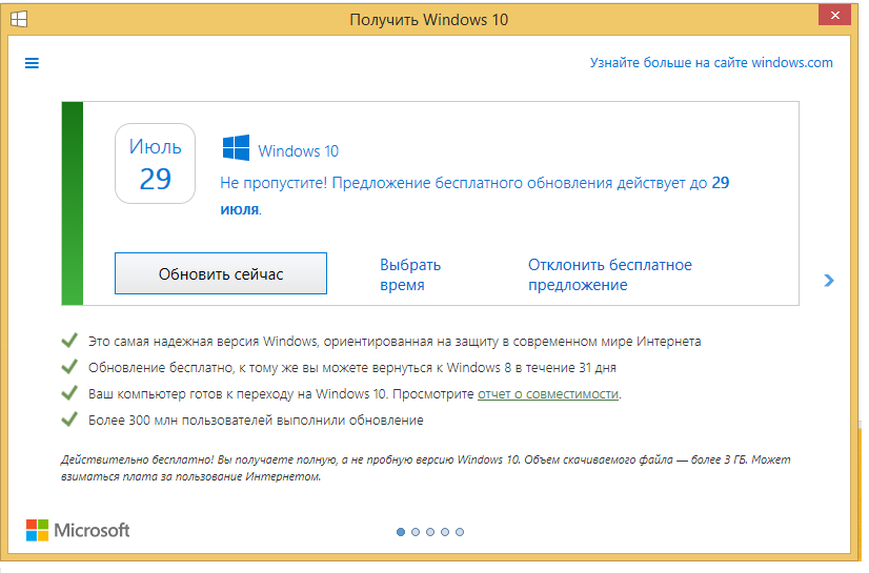The height and width of the screenshot is (573, 869).
Task: Select the fifth page indicator dot
Action: coord(459,532)
